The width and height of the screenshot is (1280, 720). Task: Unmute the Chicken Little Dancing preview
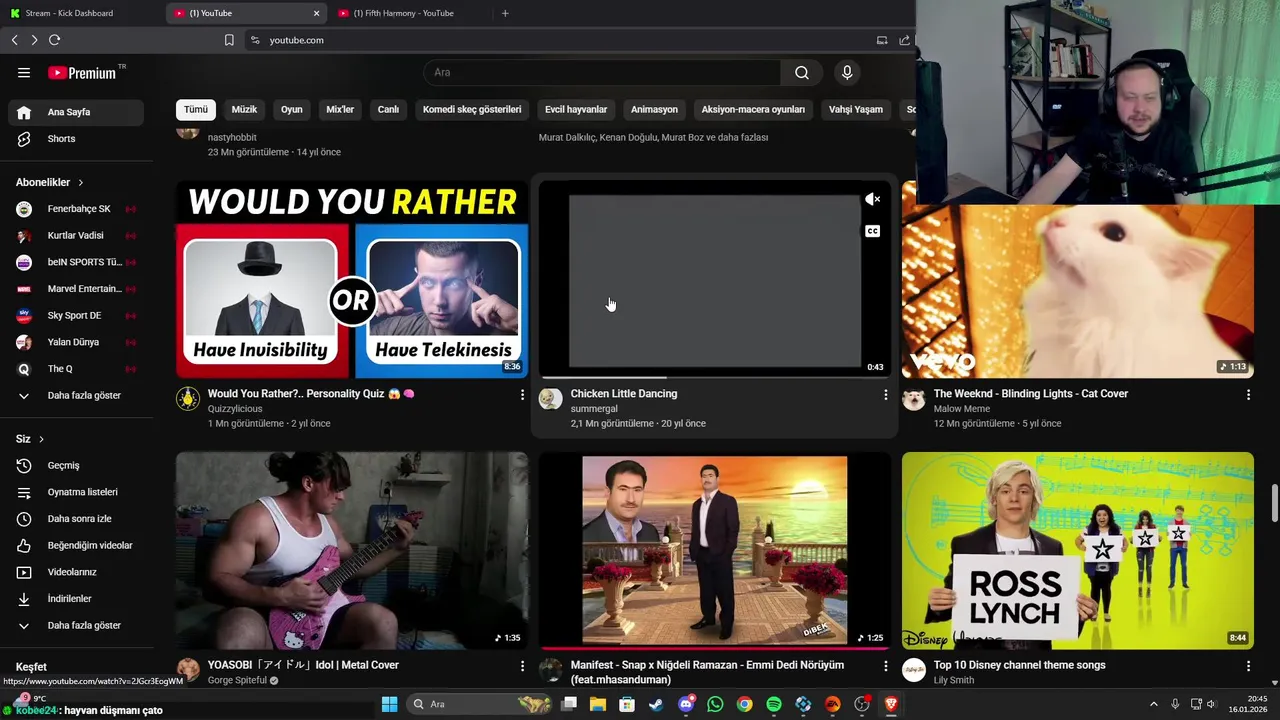[x=873, y=199]
